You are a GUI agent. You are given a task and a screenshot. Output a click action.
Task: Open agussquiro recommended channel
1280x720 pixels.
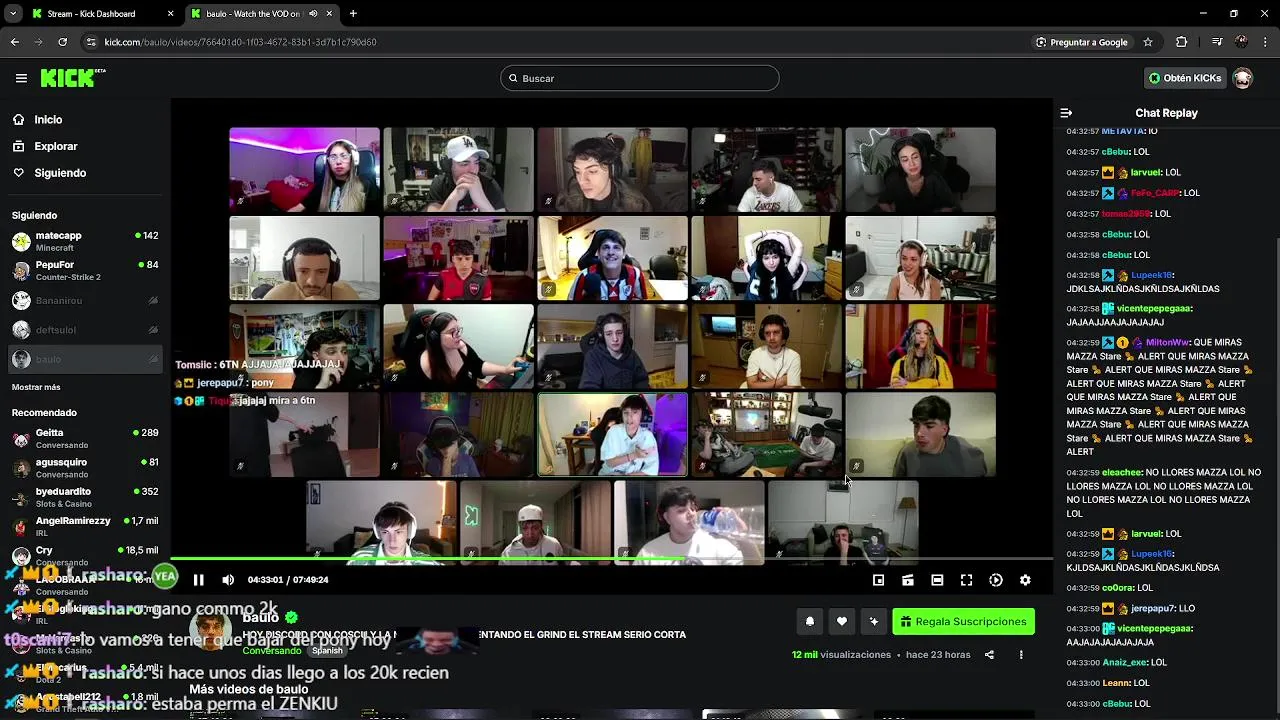tap(85, 468)
